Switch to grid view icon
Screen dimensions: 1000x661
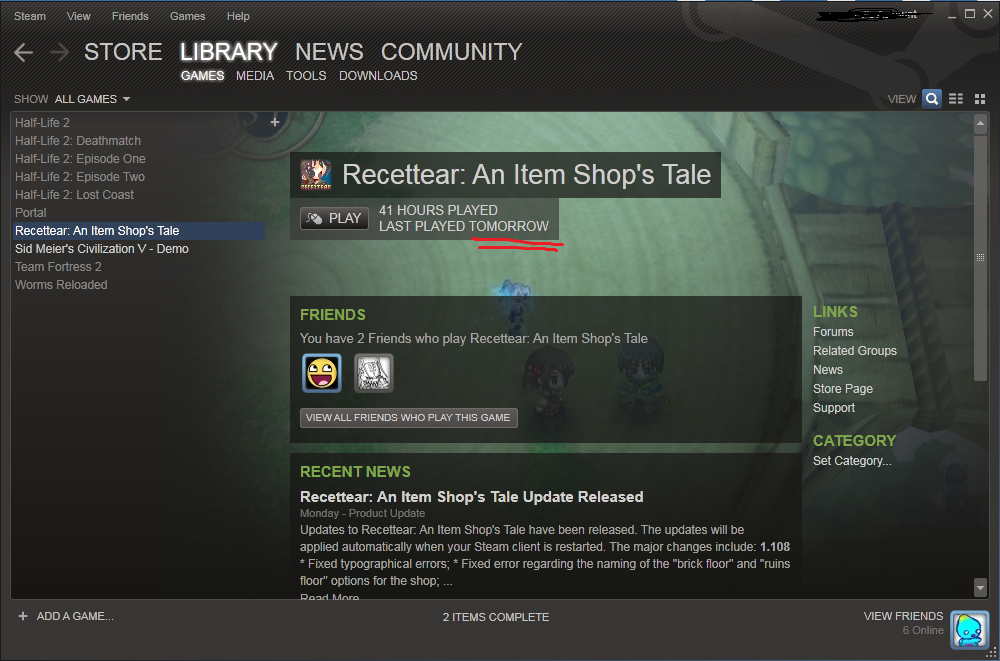(x=980, y=99)
